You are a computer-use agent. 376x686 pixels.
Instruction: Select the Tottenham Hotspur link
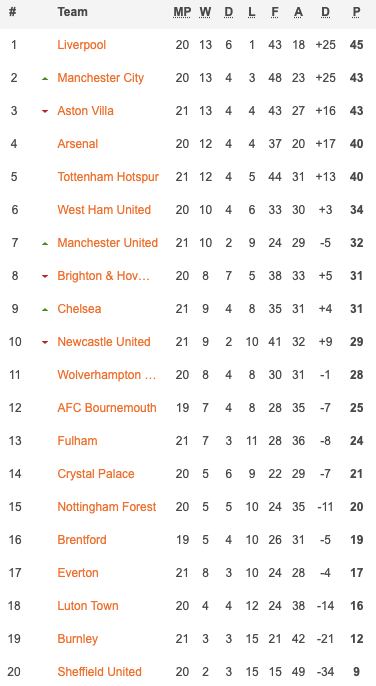click(x=108, y=177)
